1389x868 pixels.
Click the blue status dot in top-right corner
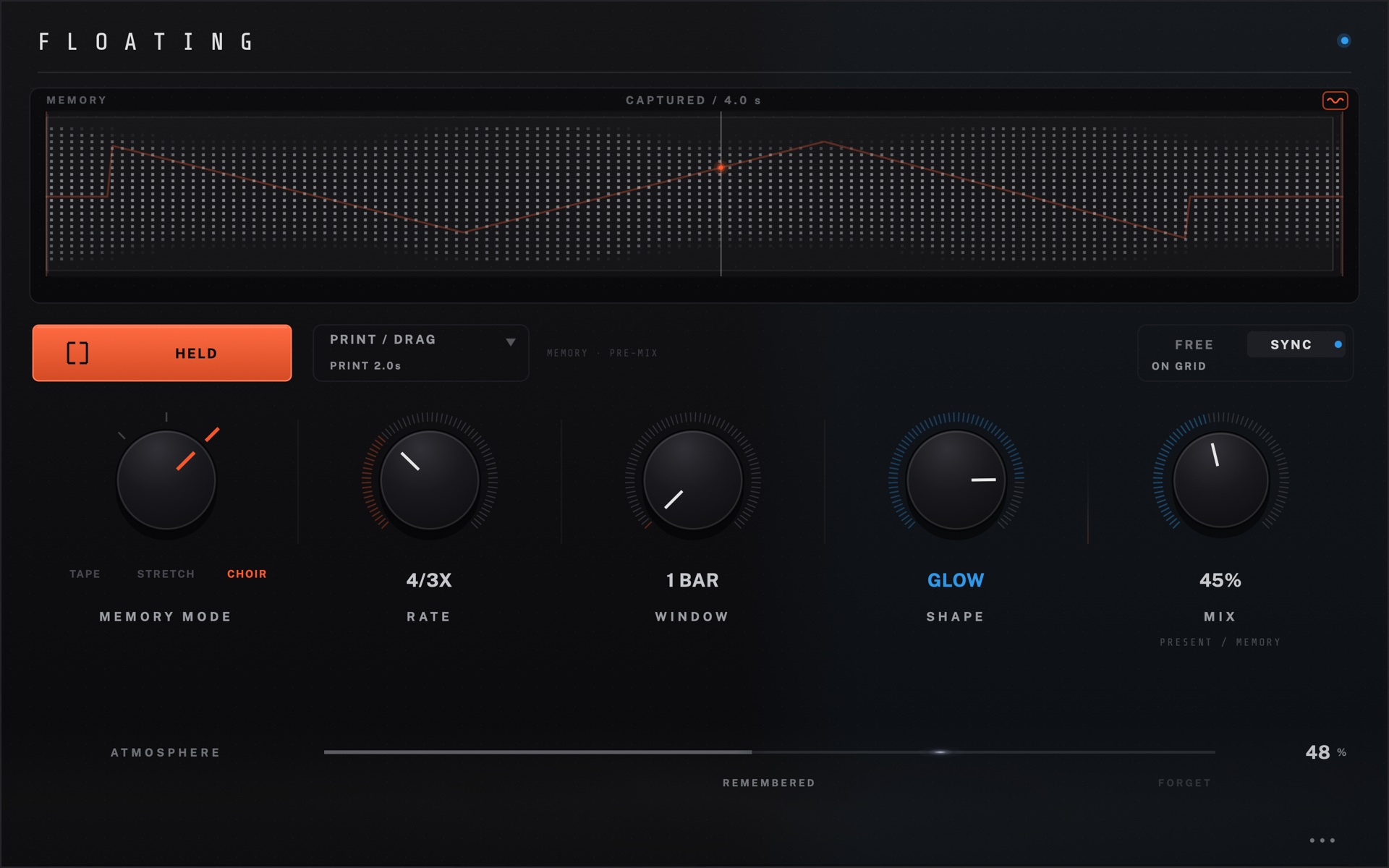[1344, 41]
